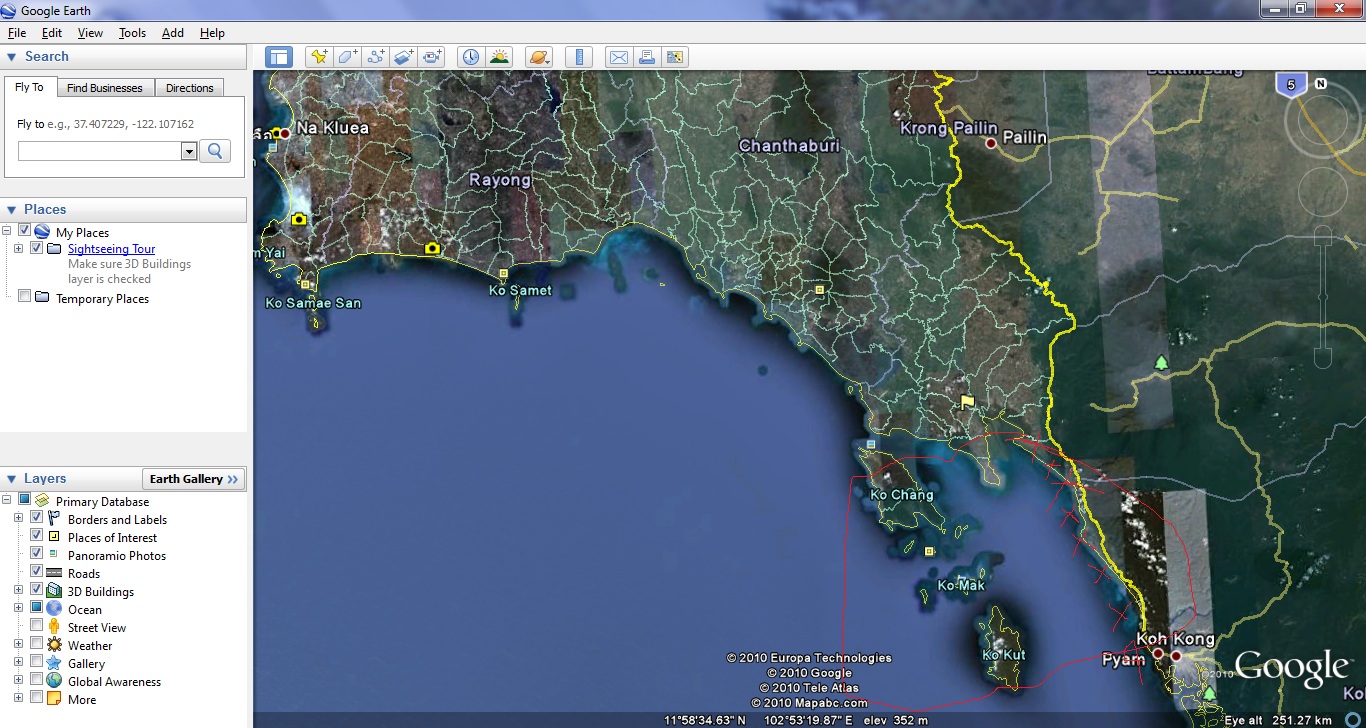Open the View menu
This screenshot has width=1366, height=728.
91,33
